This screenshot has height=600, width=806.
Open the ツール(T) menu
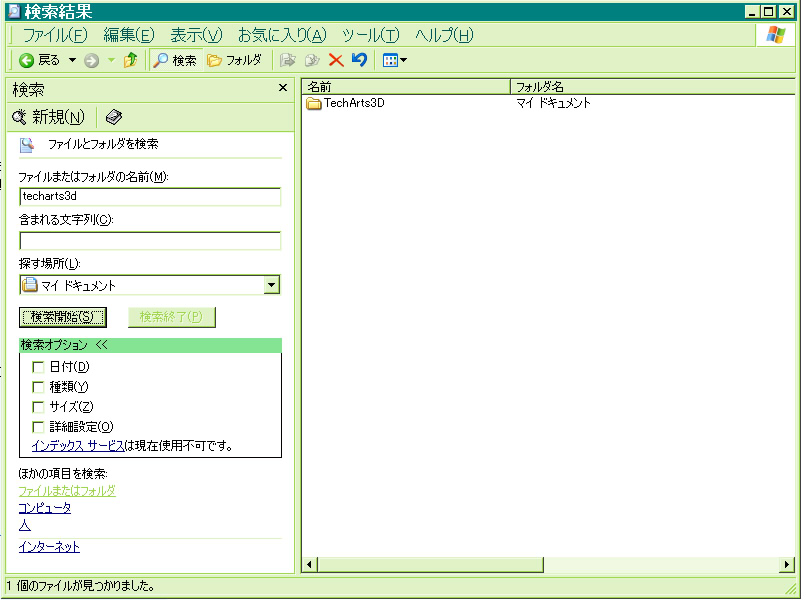pyautogui.click(x=370, y=35)
